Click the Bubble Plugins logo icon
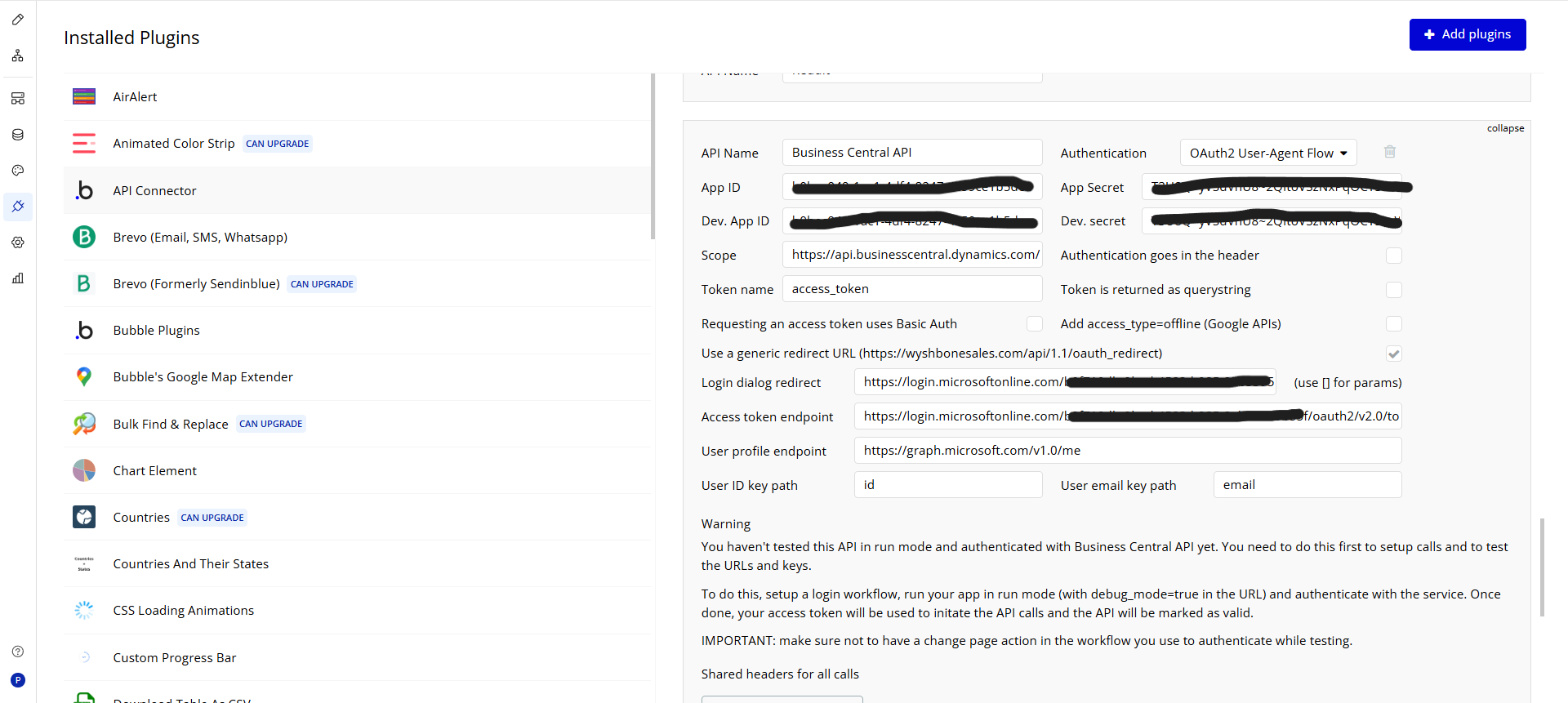 [x=84, y=330]
